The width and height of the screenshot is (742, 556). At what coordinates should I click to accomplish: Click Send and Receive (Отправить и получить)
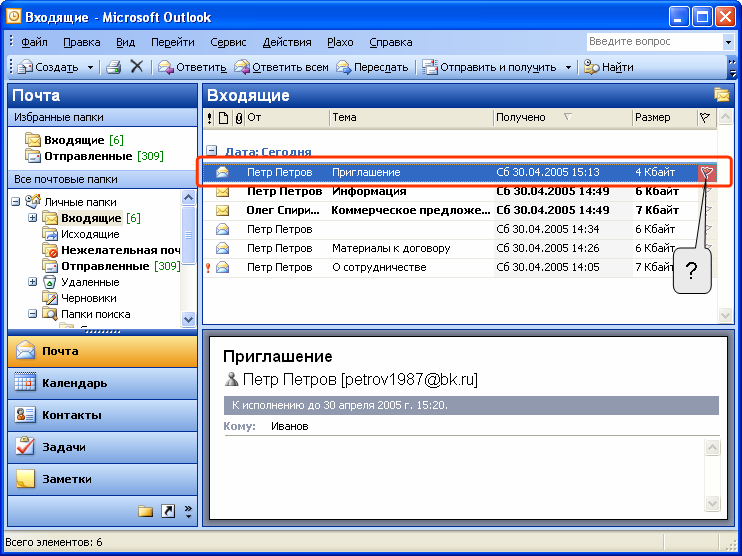(490, 67)
